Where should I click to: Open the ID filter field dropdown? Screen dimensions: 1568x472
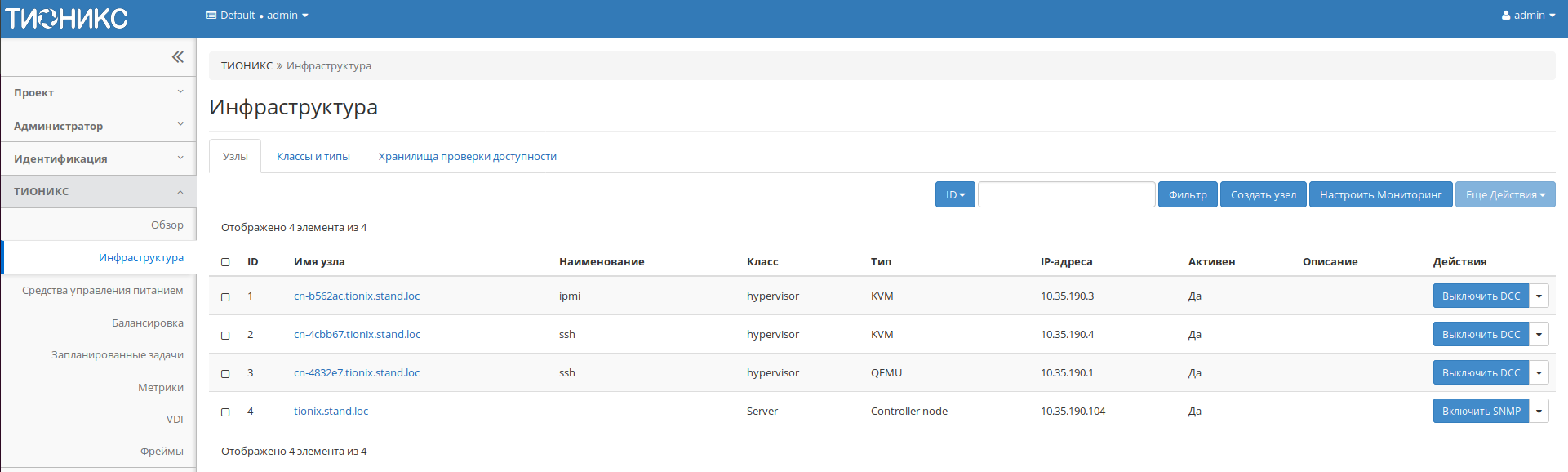(x=955, y=194)
